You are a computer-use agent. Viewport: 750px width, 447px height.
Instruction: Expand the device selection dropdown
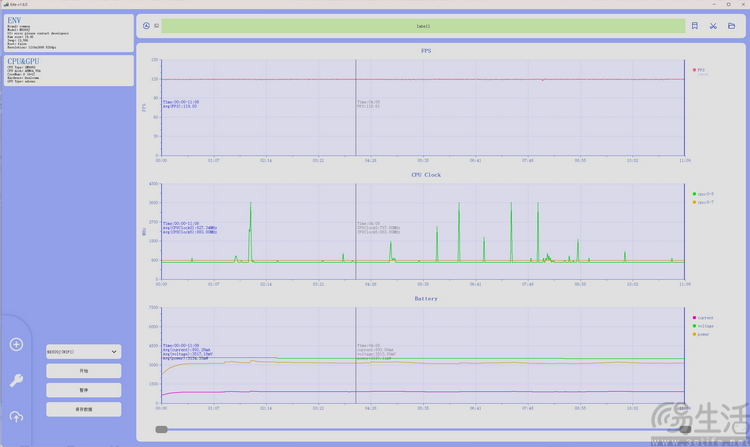83,352
